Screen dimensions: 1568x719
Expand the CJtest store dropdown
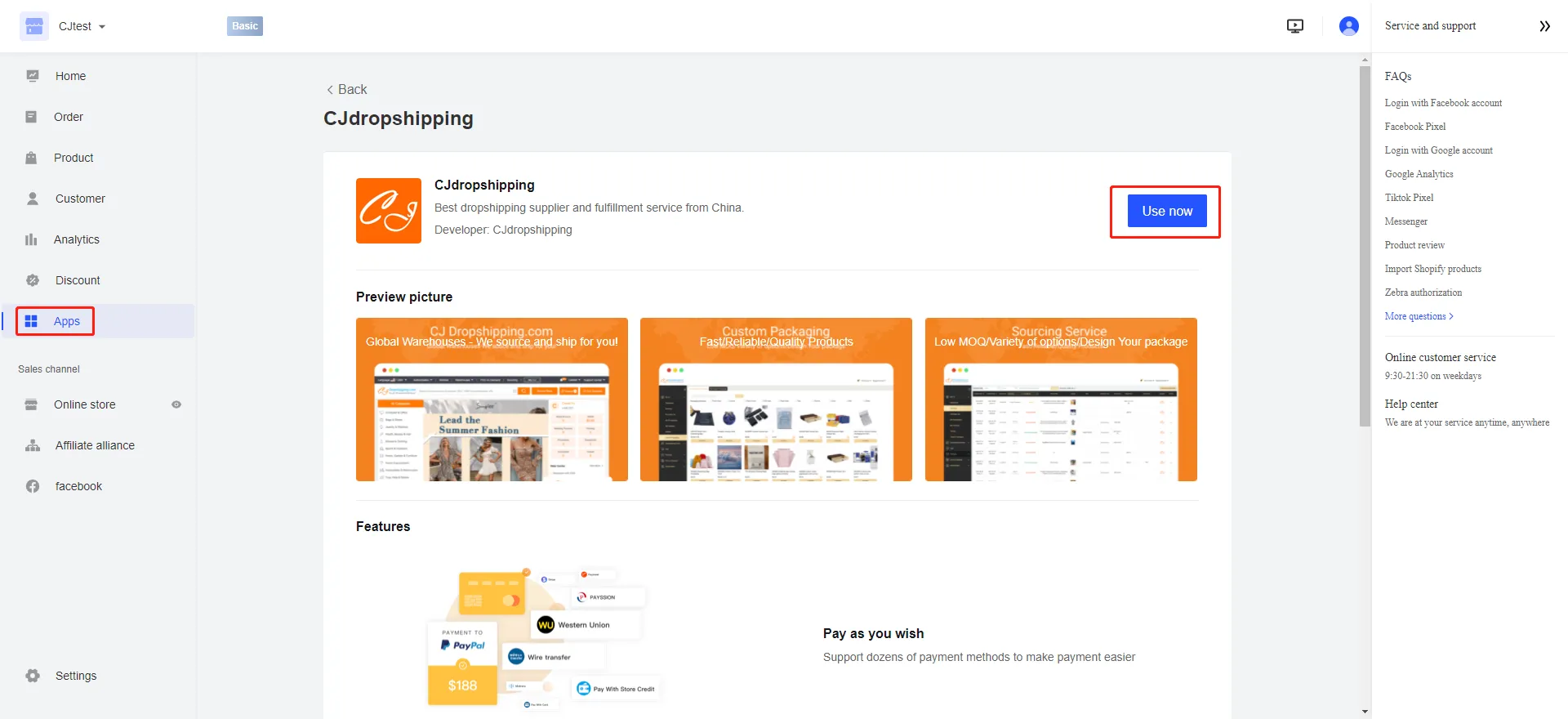102,27
